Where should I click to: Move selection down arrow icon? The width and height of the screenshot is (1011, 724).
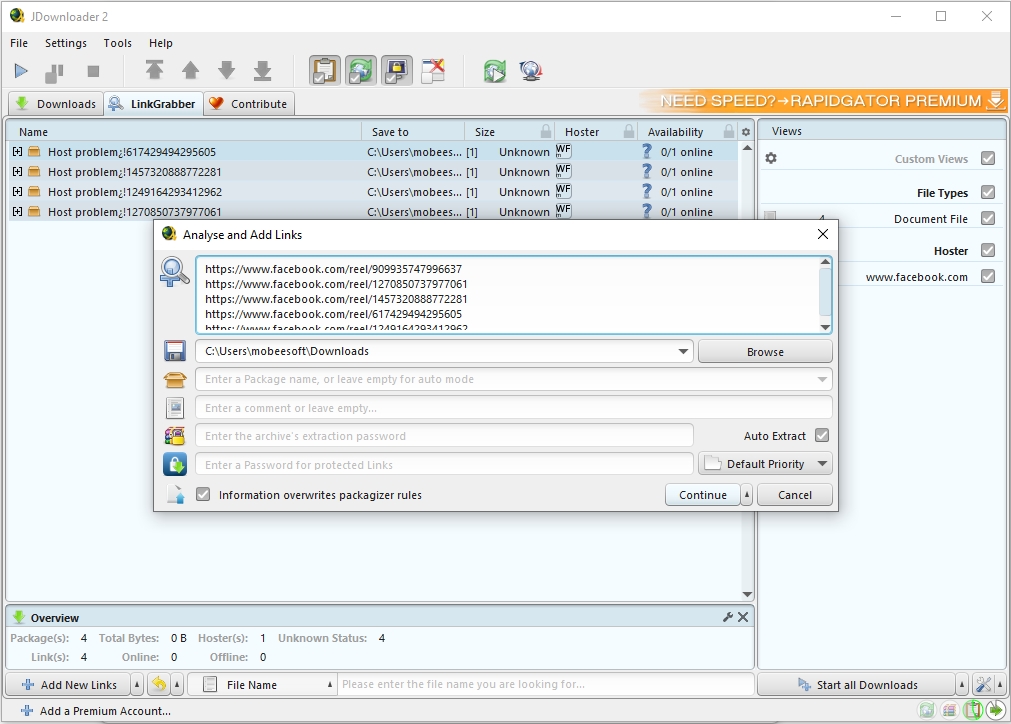(x=226, y=70)
